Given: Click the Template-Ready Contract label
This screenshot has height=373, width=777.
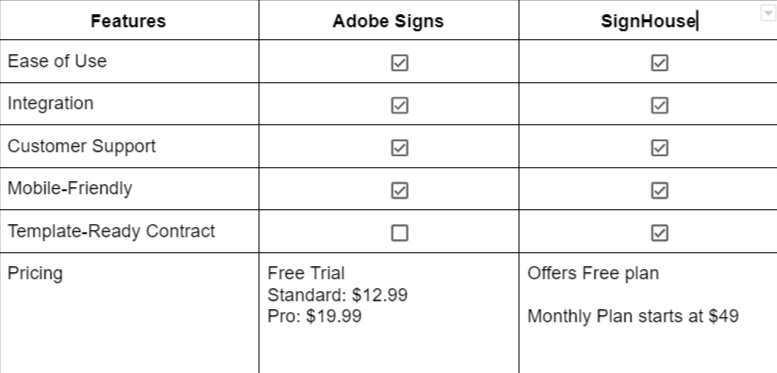Looking at the screenshot, I should pos(111,231).
